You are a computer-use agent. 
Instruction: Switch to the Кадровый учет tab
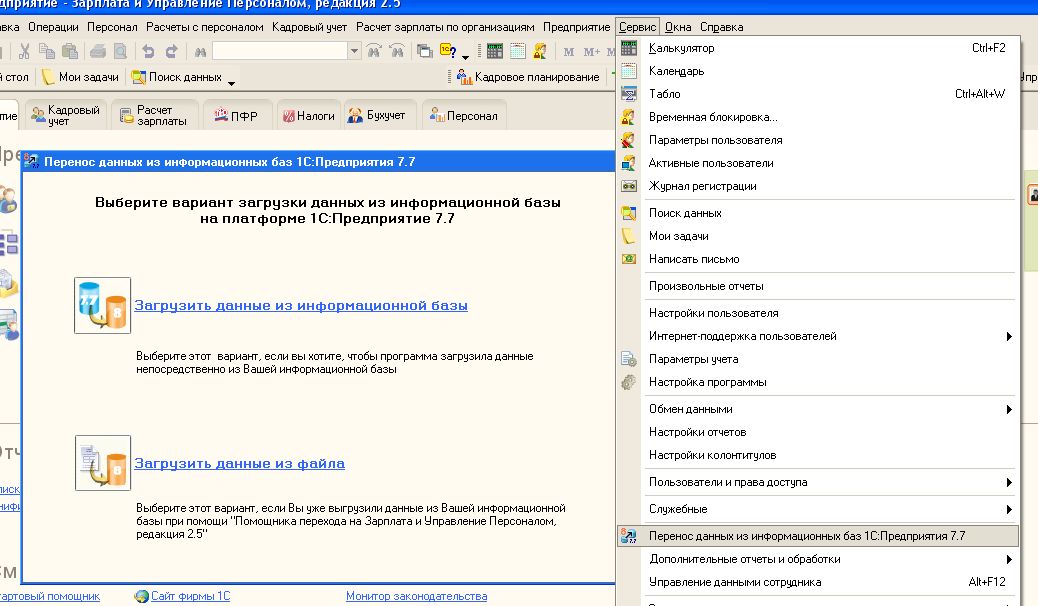(66, 115)
